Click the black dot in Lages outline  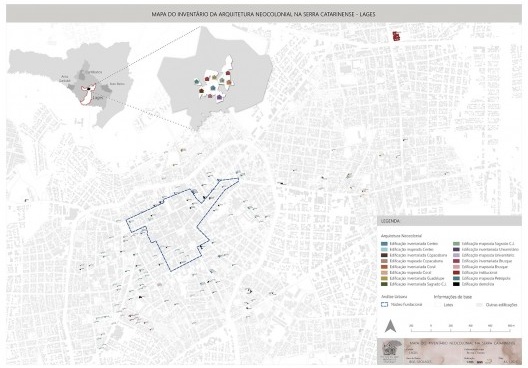[89, 89]
